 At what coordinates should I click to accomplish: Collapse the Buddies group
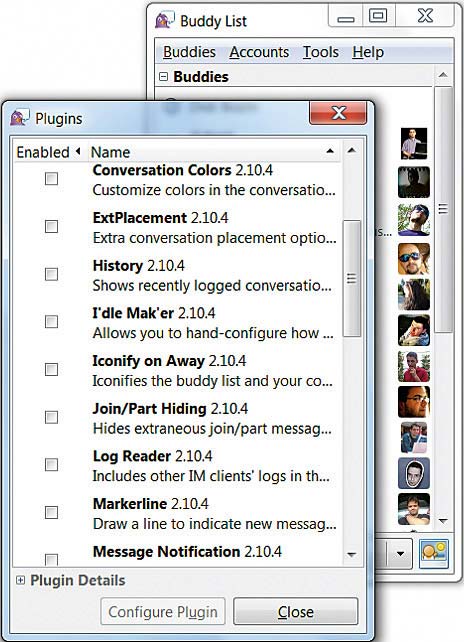[x=163, y=76]
